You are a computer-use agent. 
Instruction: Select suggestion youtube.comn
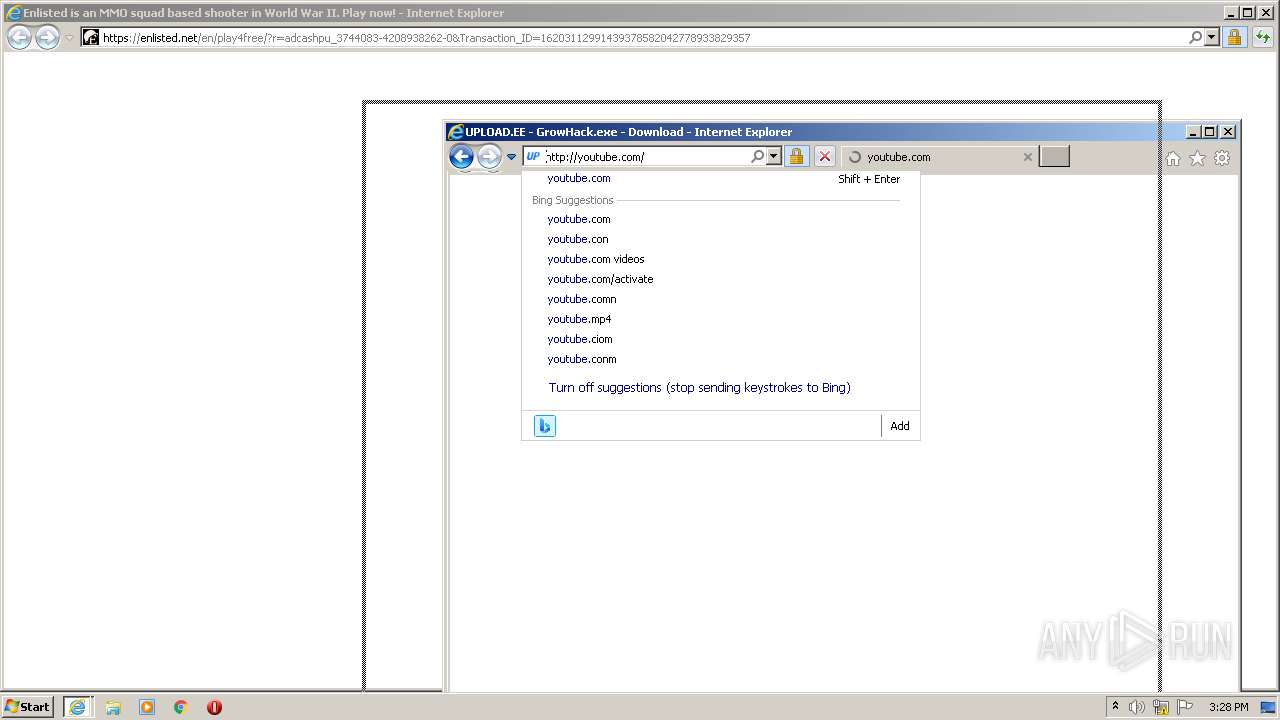720,299
